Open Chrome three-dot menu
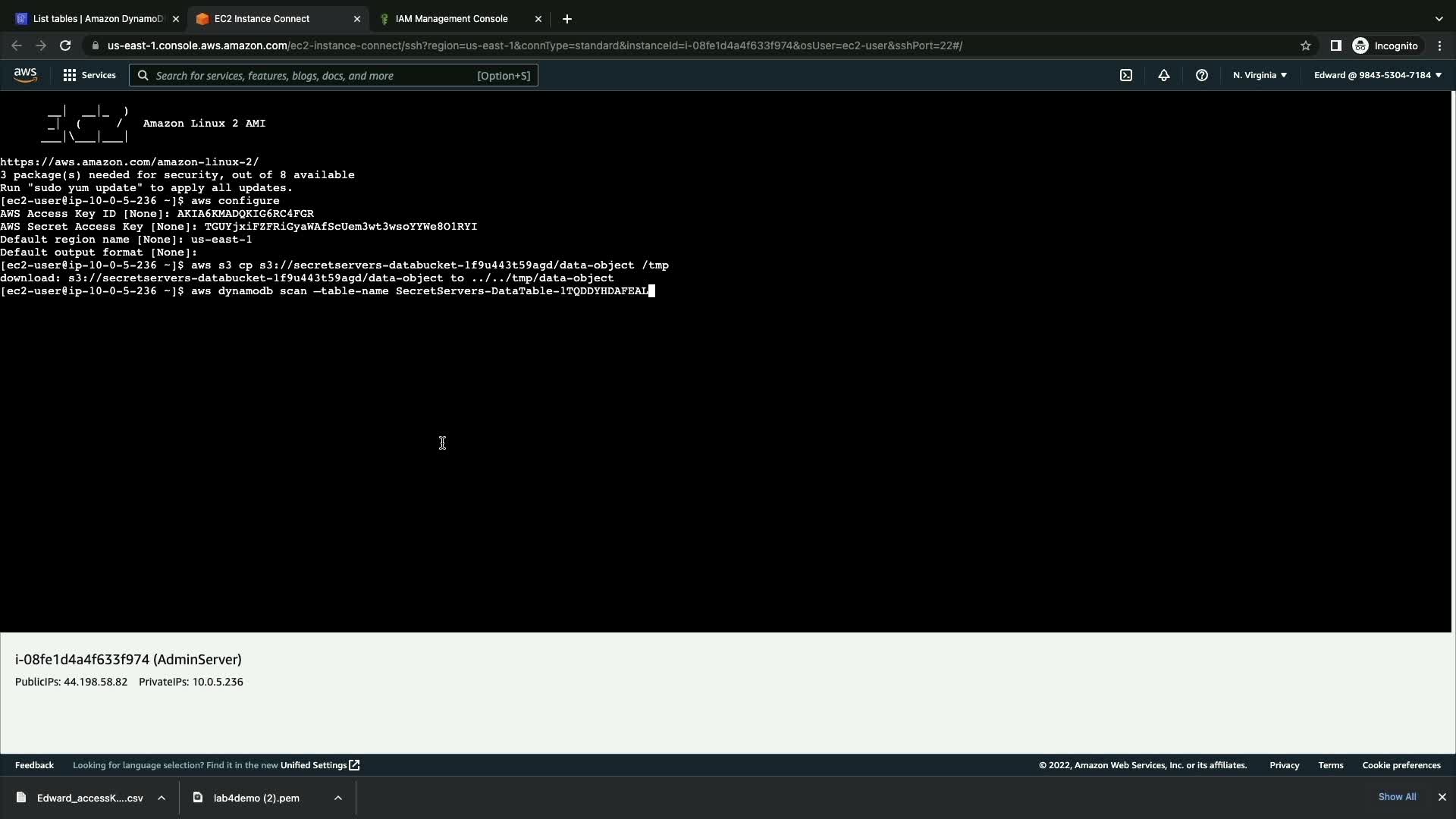Screen dimensions: 1456x819 (1439, 45)
